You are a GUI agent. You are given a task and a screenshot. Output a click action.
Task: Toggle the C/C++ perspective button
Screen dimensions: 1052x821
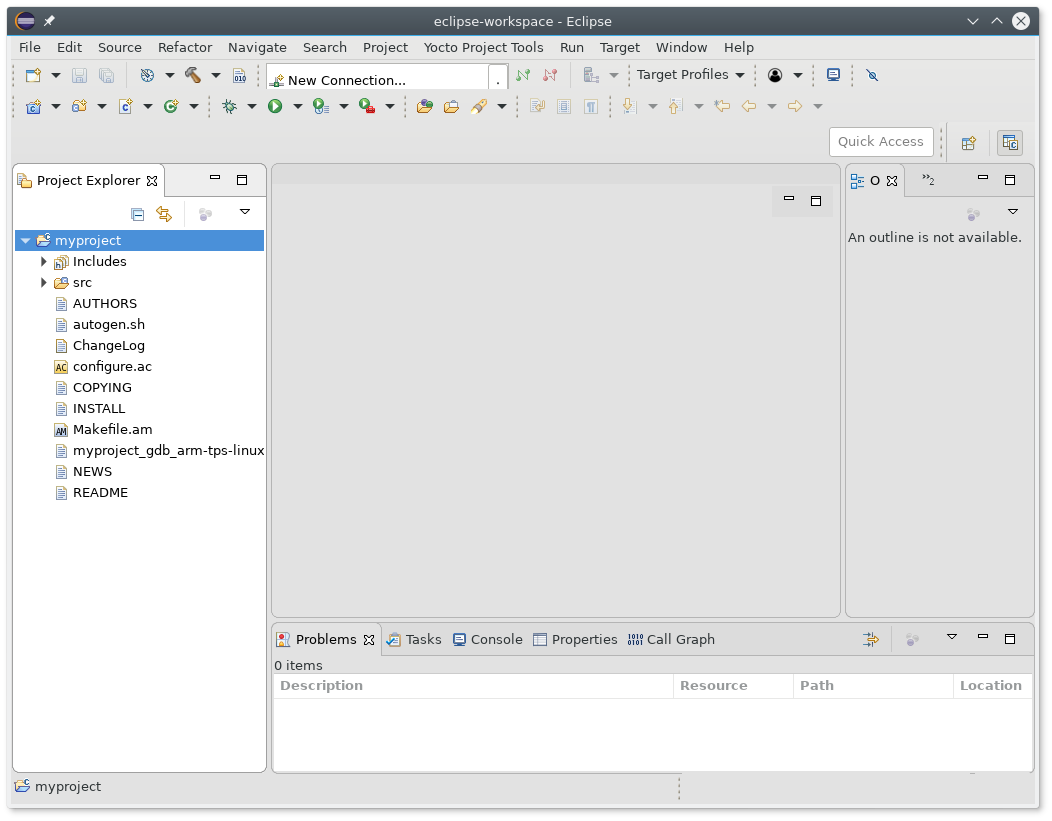coord(1010,143)
